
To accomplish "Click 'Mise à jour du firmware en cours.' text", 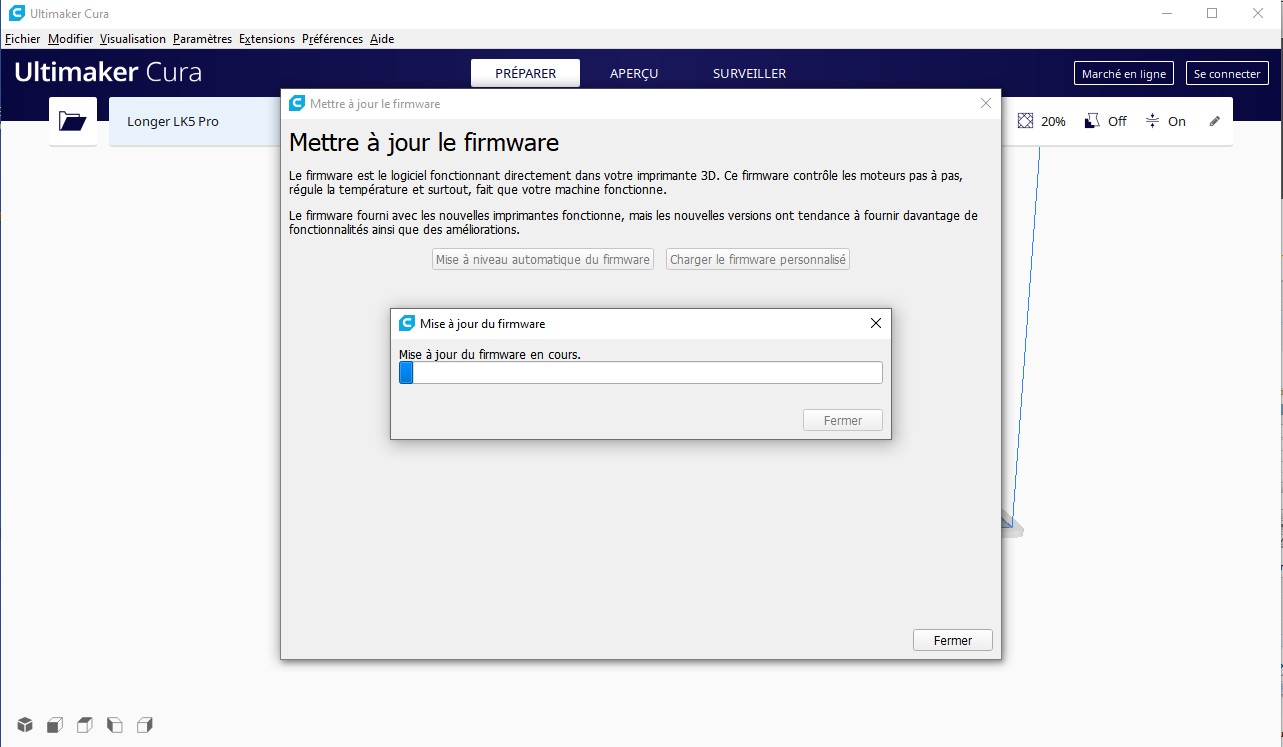I will tap(490, 354).
